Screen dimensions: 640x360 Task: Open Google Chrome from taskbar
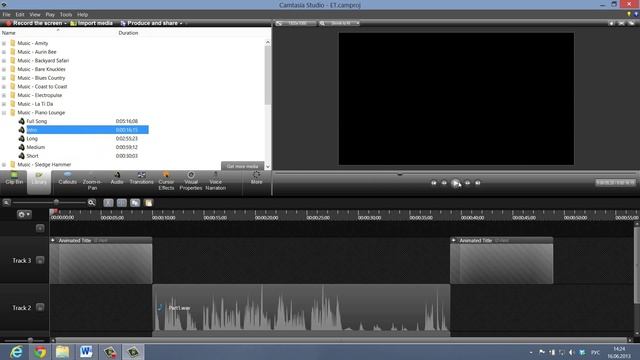coord(40,352)
